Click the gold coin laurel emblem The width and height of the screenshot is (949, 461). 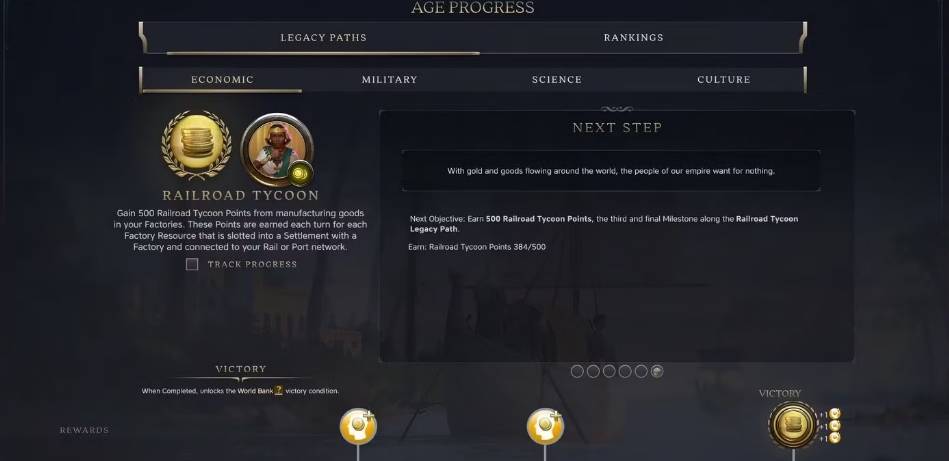(x=196, y=145)
